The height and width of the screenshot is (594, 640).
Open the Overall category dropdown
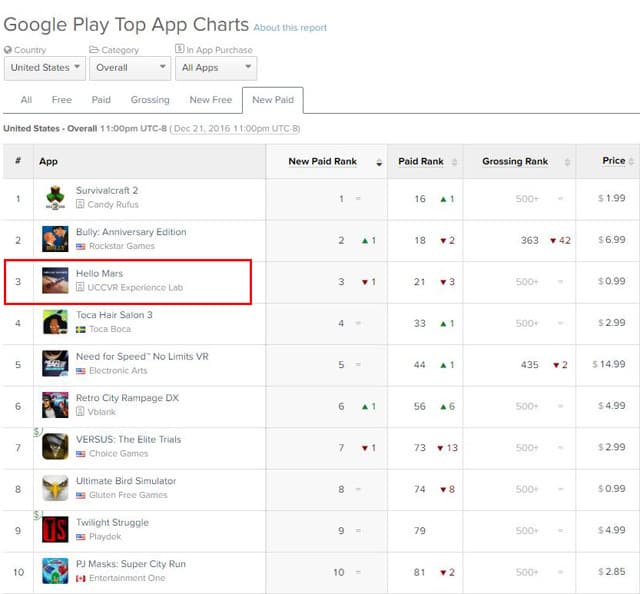pos(130,68)
